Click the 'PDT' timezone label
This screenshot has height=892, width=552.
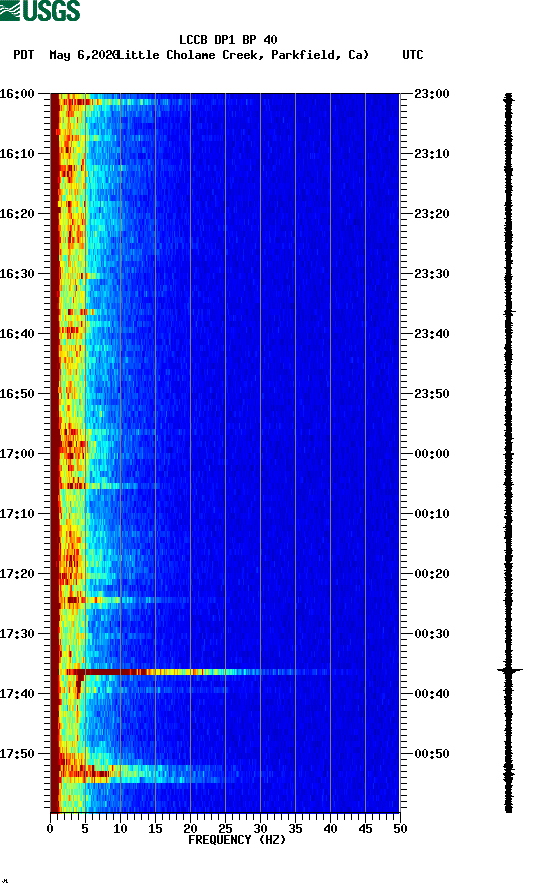(24, 55)
